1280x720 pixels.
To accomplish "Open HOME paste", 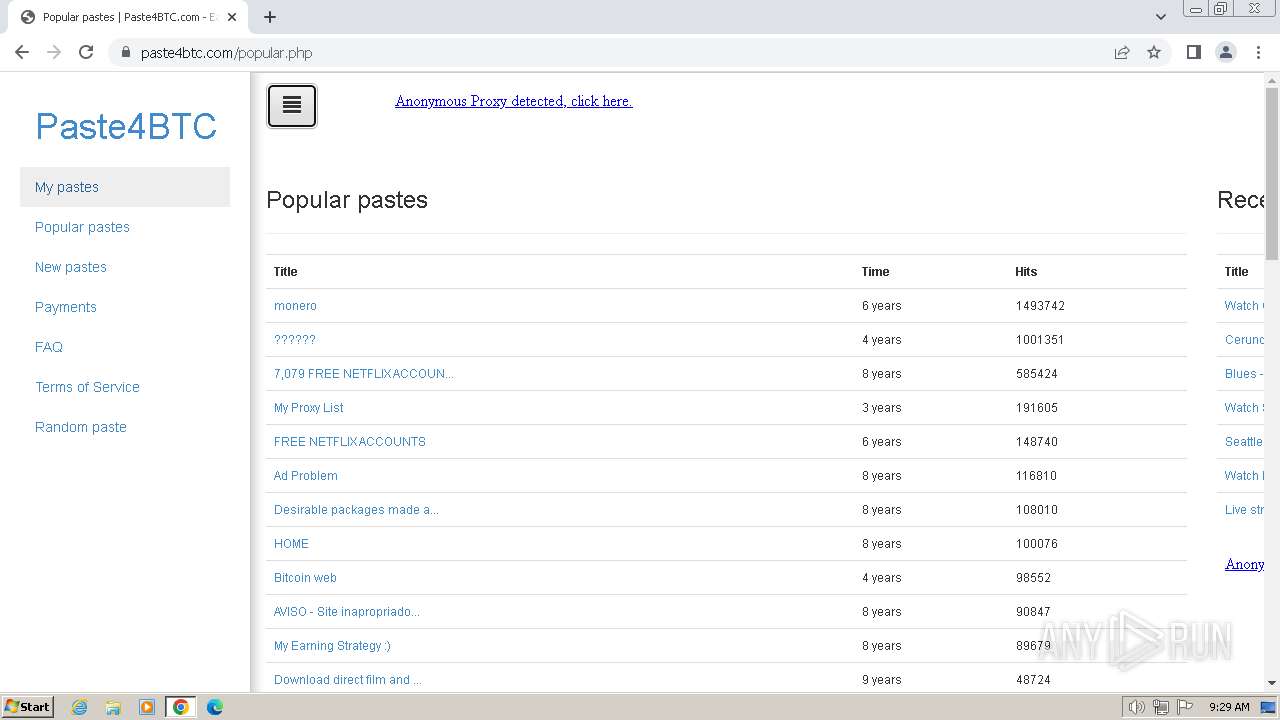I will click(291, 544).
